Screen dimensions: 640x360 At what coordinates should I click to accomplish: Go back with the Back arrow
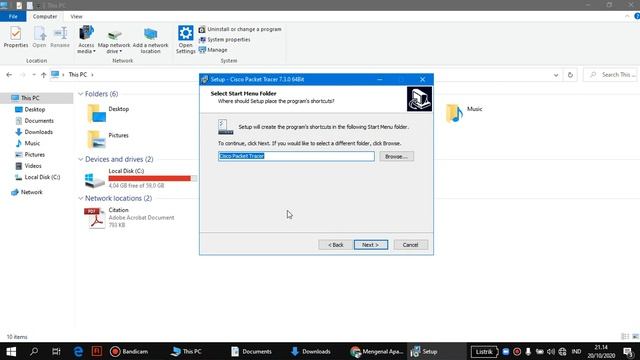9,75
